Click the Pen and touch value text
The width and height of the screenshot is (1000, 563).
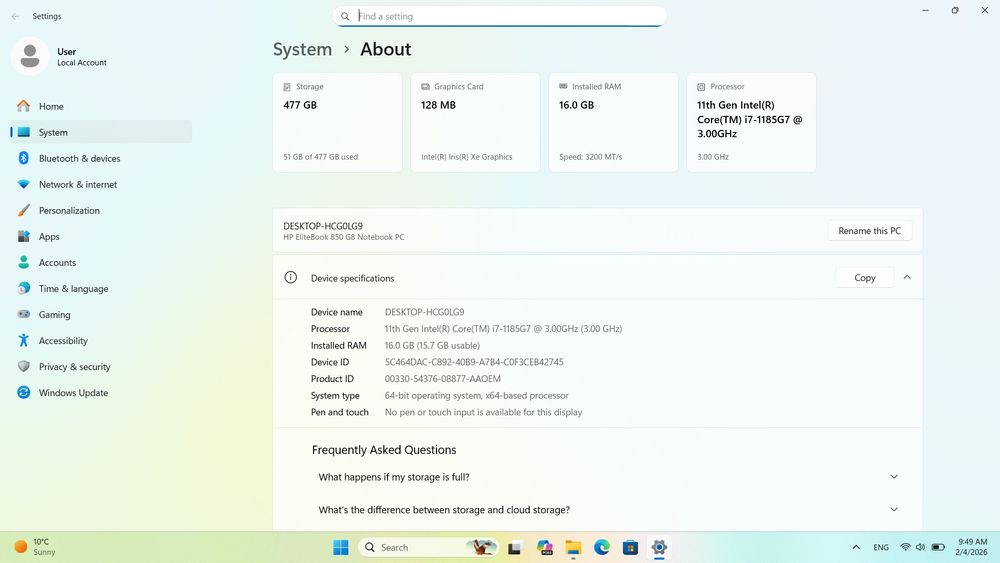coord(483,412)
